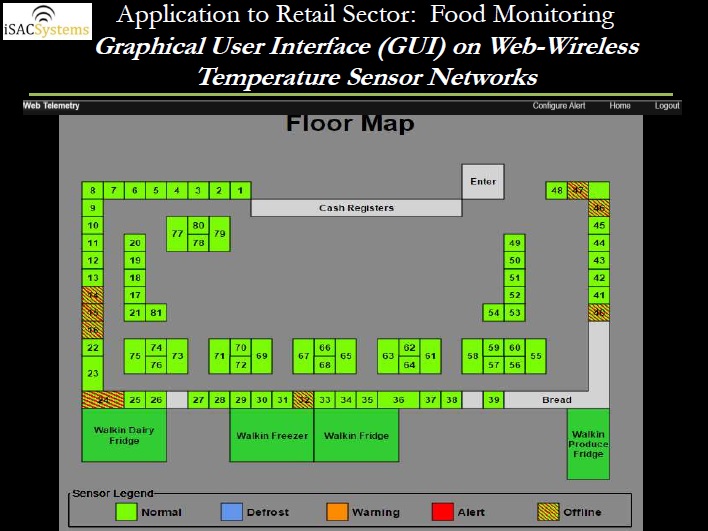Click the Cash Registers area

point(356,208)
